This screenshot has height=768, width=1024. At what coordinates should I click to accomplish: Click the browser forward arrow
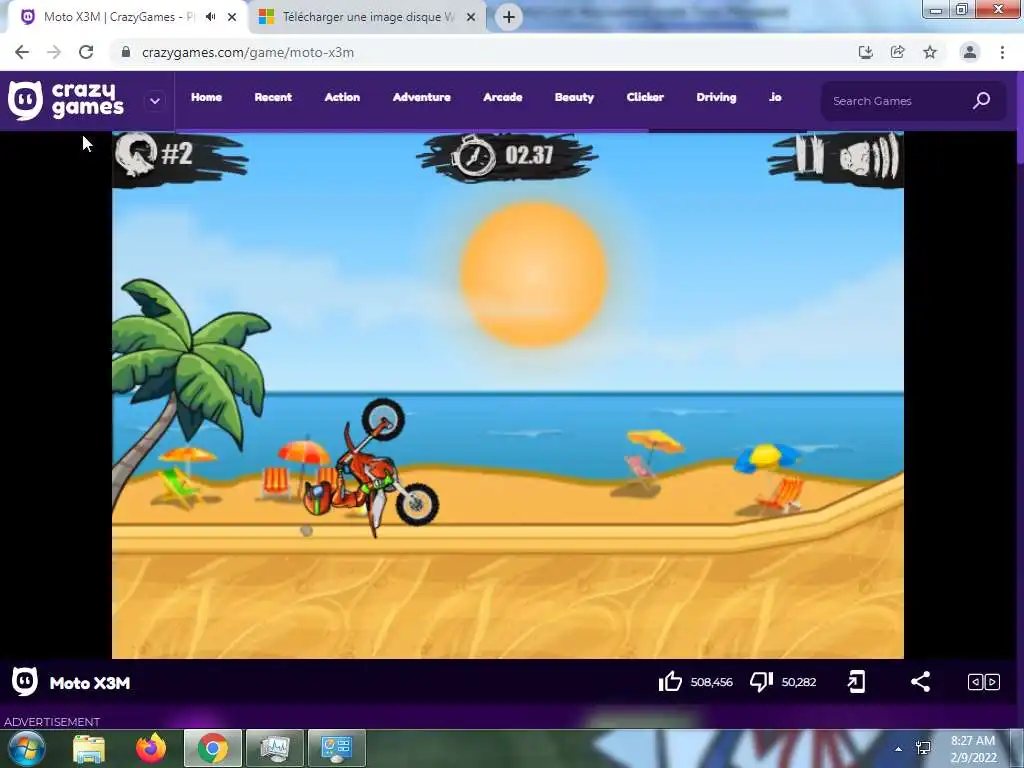(54, 52)
